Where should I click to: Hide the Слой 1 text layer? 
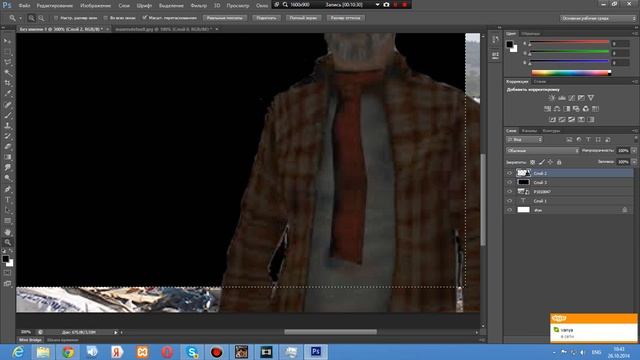click(509, 201)
